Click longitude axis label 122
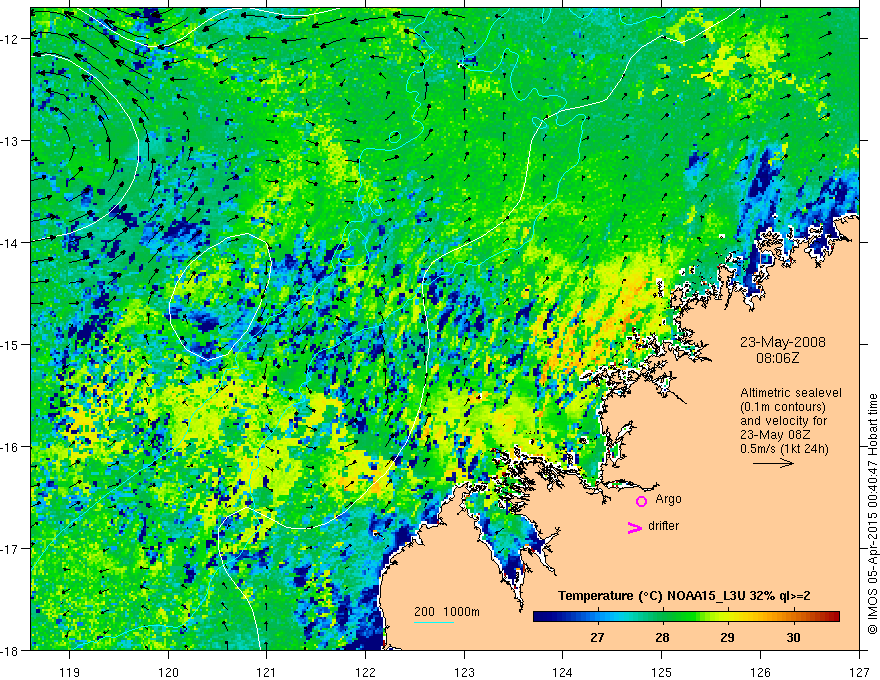Viewport: 880px width, 680px height. pyautogui.click(x=365, y=672)
